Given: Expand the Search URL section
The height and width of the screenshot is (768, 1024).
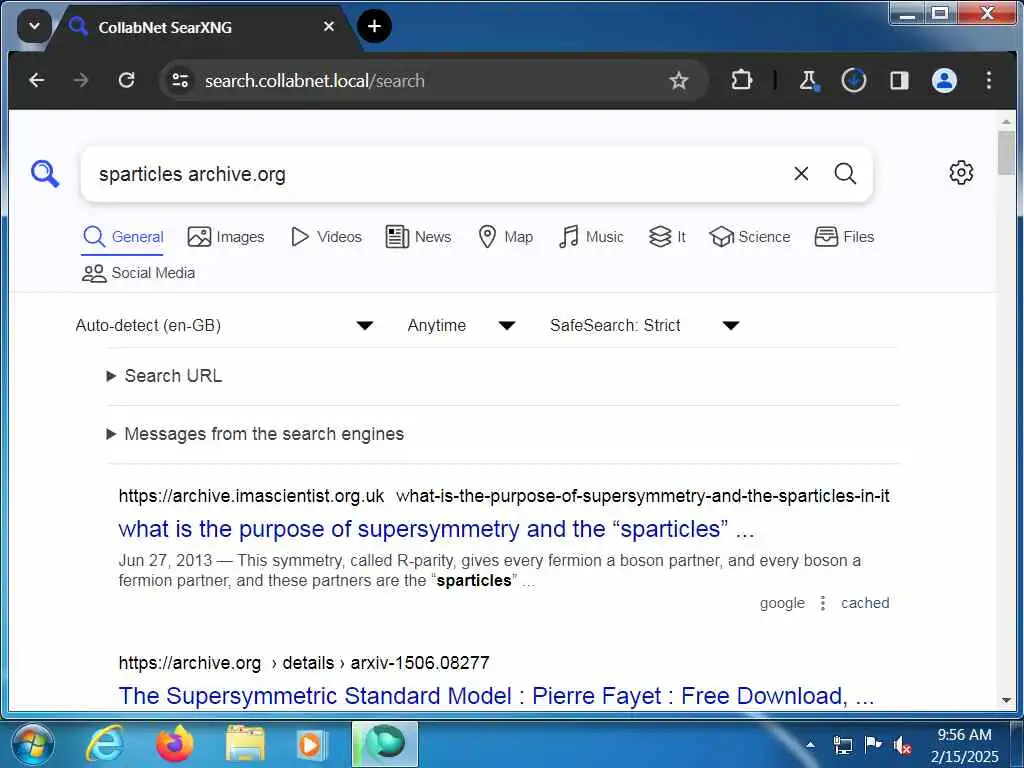Looking at the screenshot, I should point(165,376).
